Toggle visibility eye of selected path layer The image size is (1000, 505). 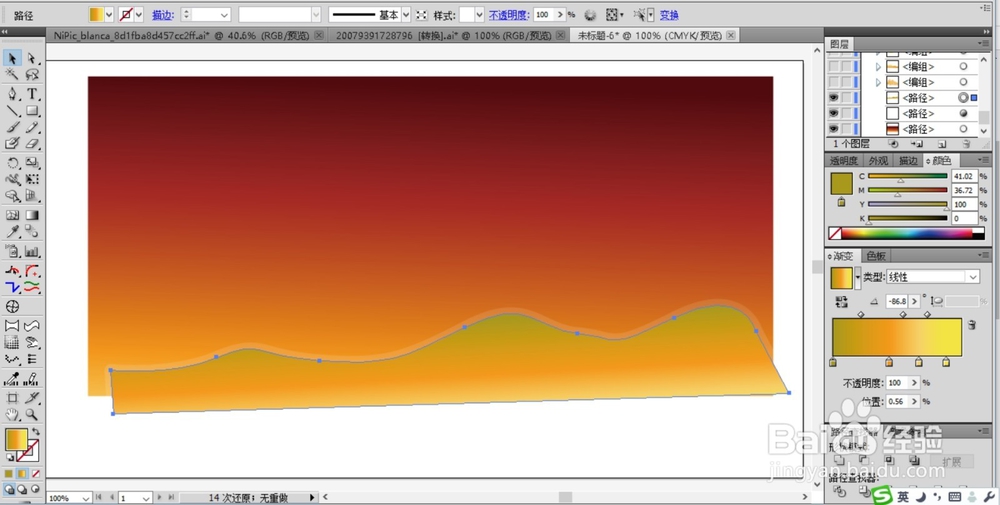tap(834, 98)
